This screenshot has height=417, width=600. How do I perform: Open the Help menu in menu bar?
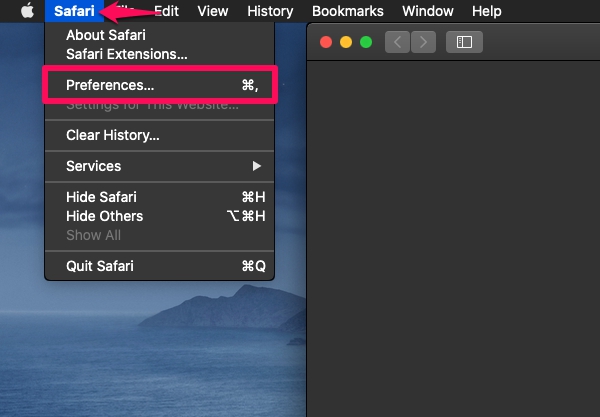[486, 11]
